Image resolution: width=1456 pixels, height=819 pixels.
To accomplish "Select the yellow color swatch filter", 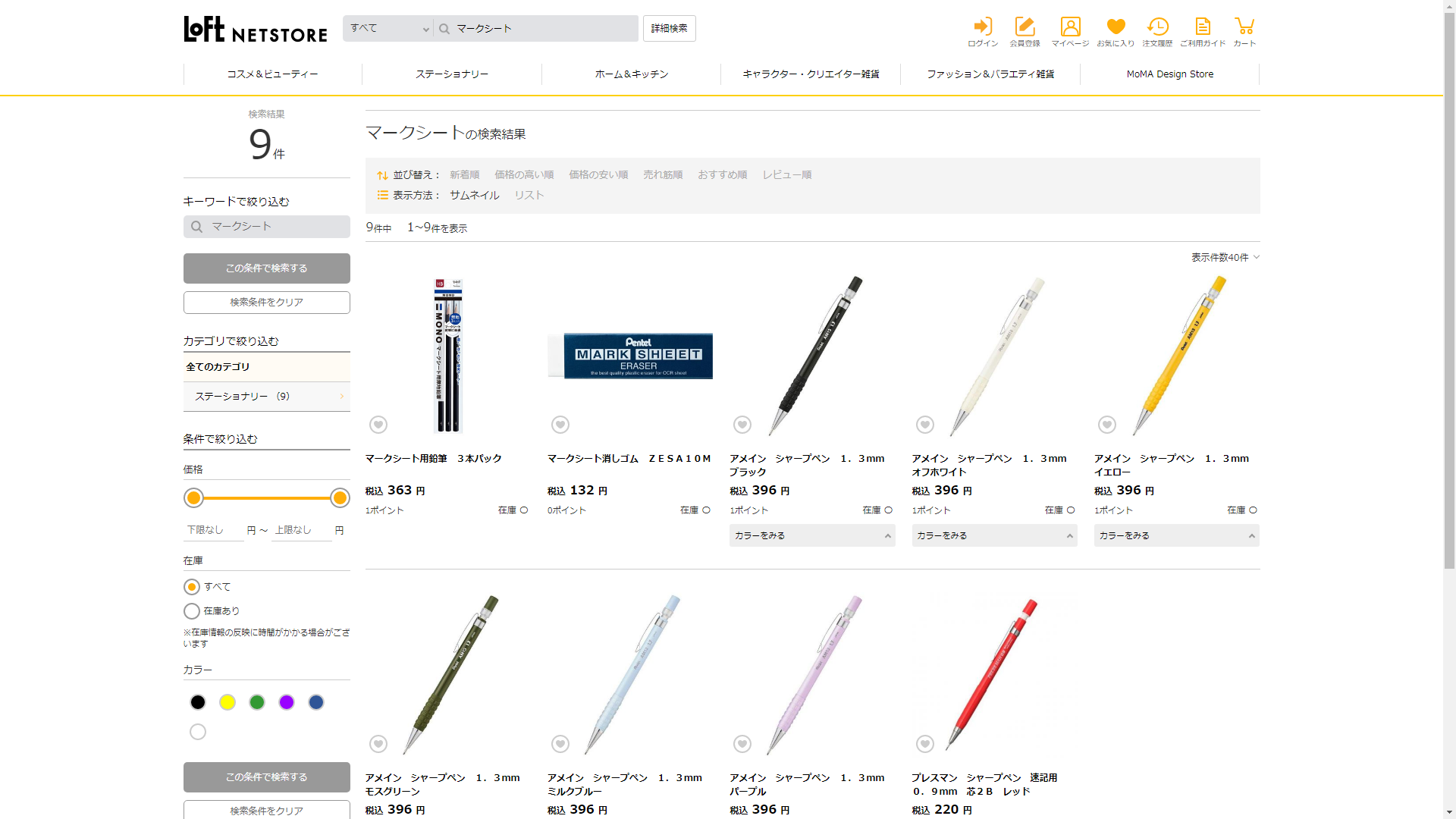I will 227,702.
